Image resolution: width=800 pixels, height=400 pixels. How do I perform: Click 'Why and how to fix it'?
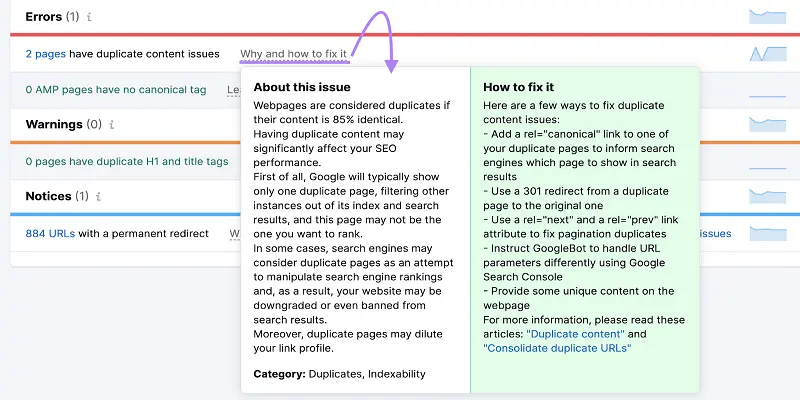(x=293, y=53)
